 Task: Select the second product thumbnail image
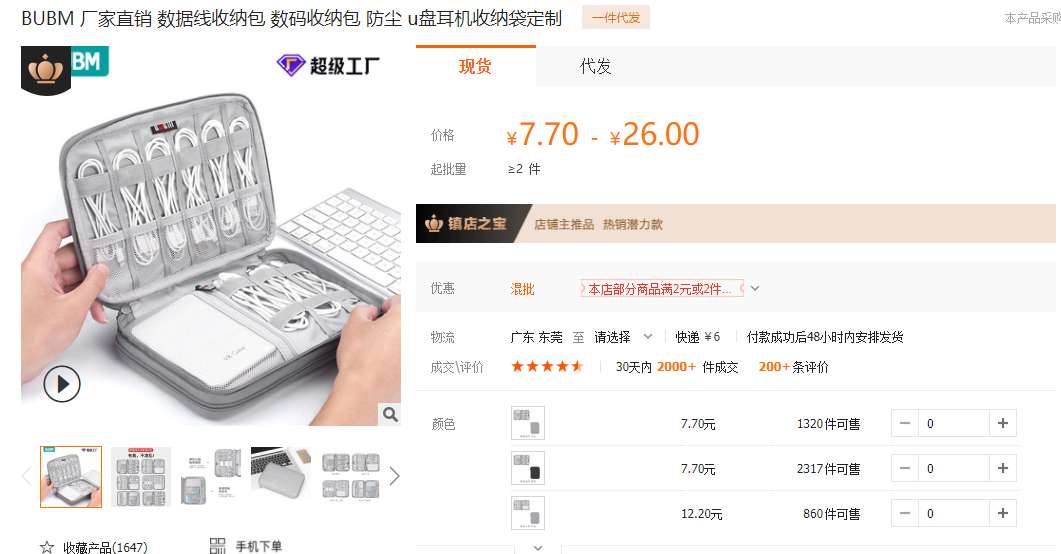(141, 477)
